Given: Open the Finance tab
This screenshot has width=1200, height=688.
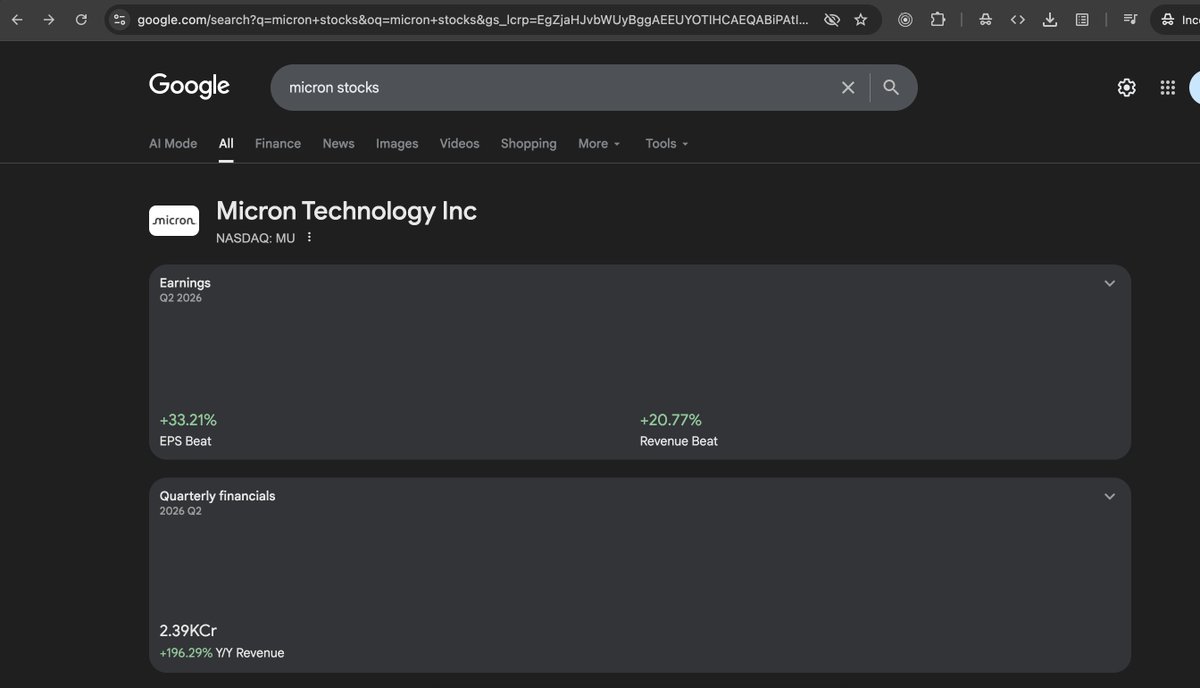Looking at the screenshot, I should coord(278,144).
